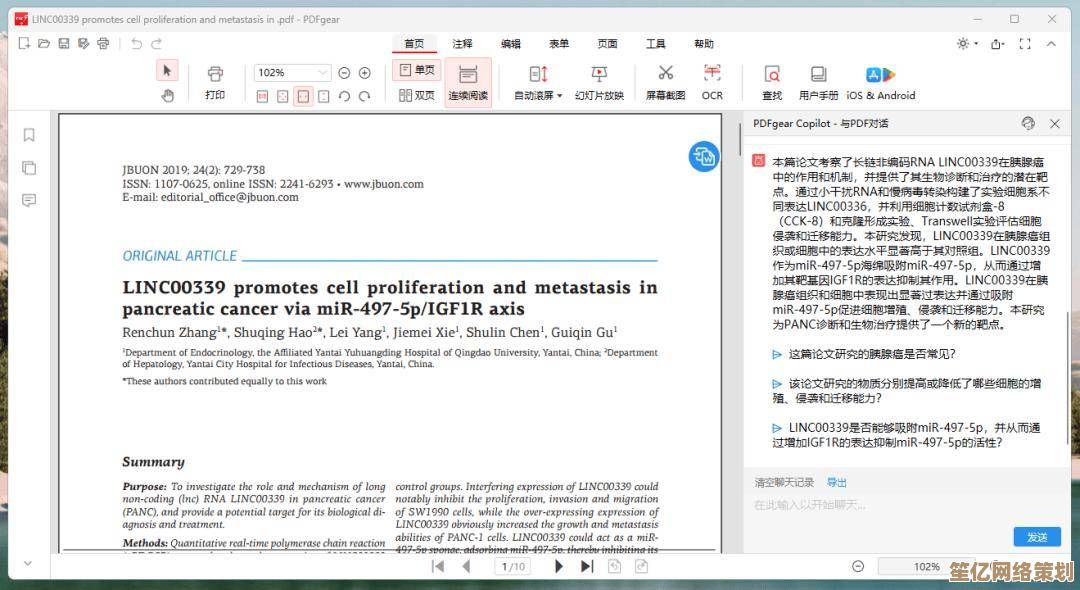Viewport: 1080px width, 590px height.
Task: Open a file with the folder icon
Action: tap(44, 43)
